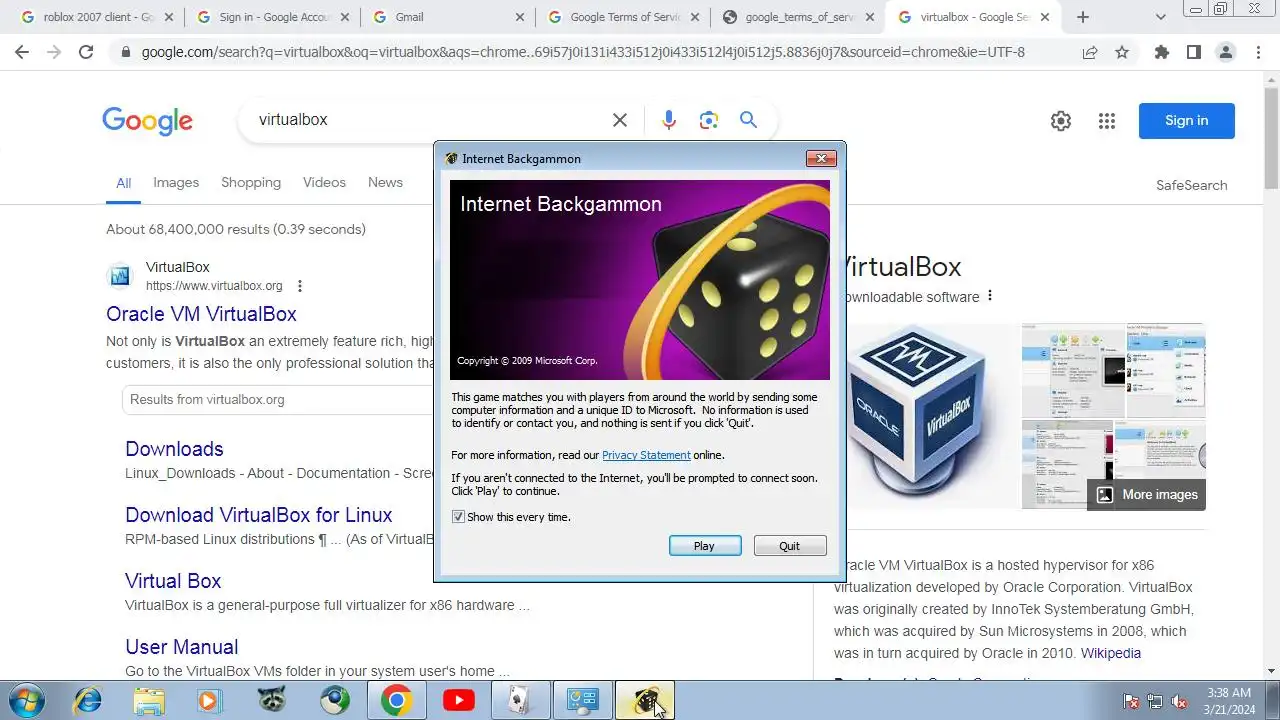This screenshot has width=1280, height=720.
Task: Open the Shopping search tab
Action: coord(251,183)
